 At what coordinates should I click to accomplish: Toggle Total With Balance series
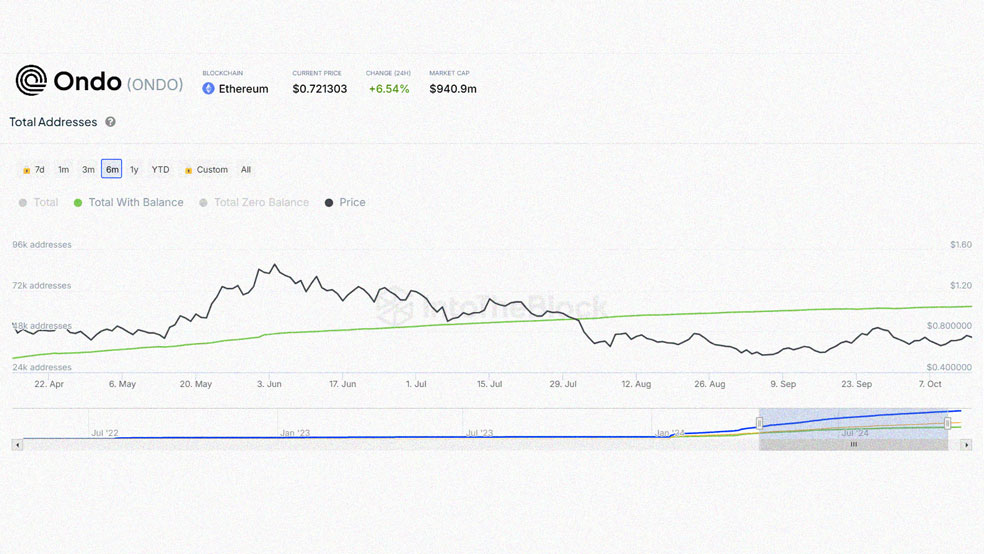129,203
